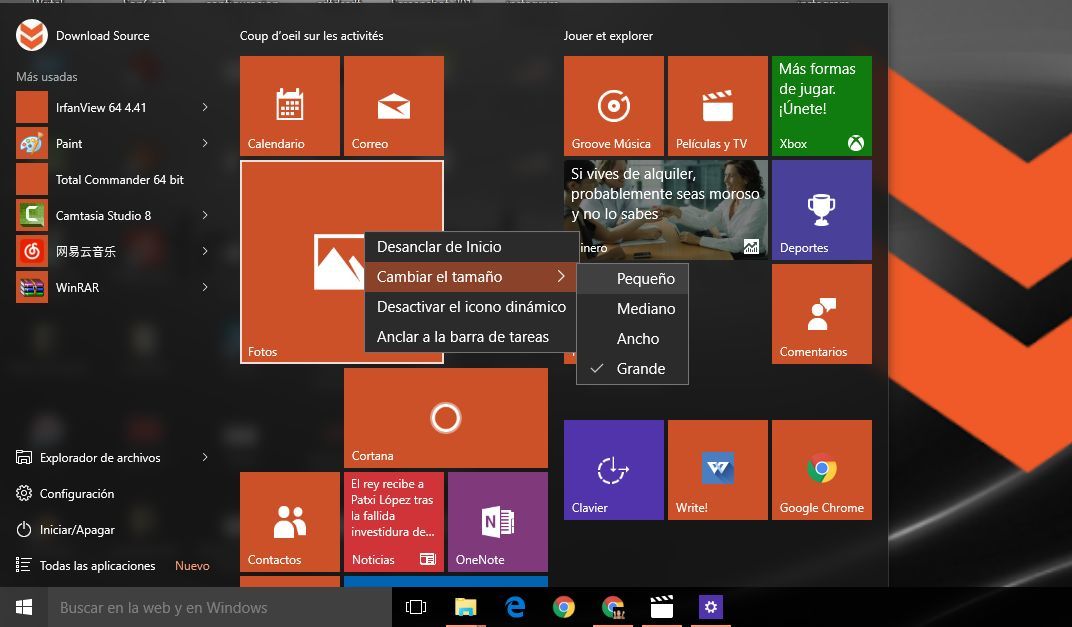
Task: Open the OneNote tile
Action: click(498, 522)
